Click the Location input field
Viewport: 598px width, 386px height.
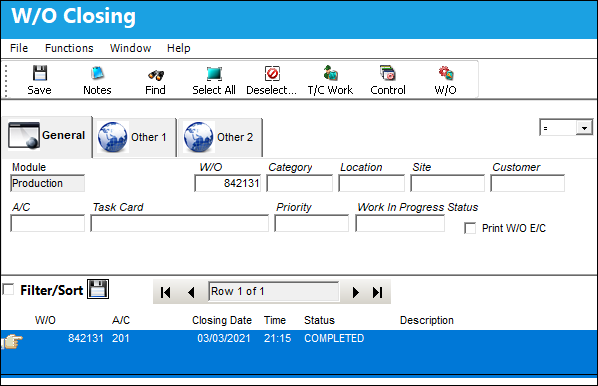point(371,183)
